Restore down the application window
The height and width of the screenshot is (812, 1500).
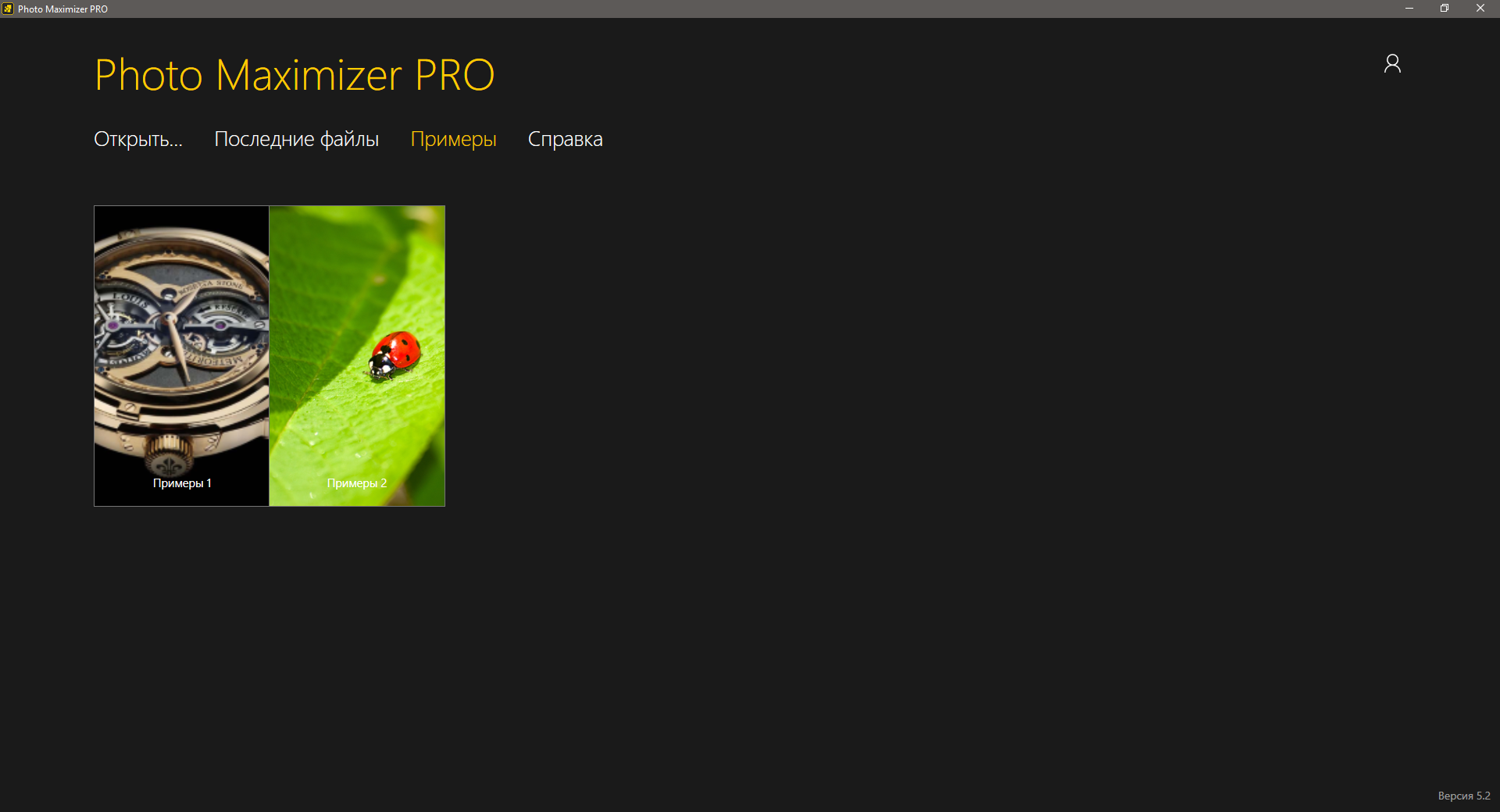coord(1445,9)
